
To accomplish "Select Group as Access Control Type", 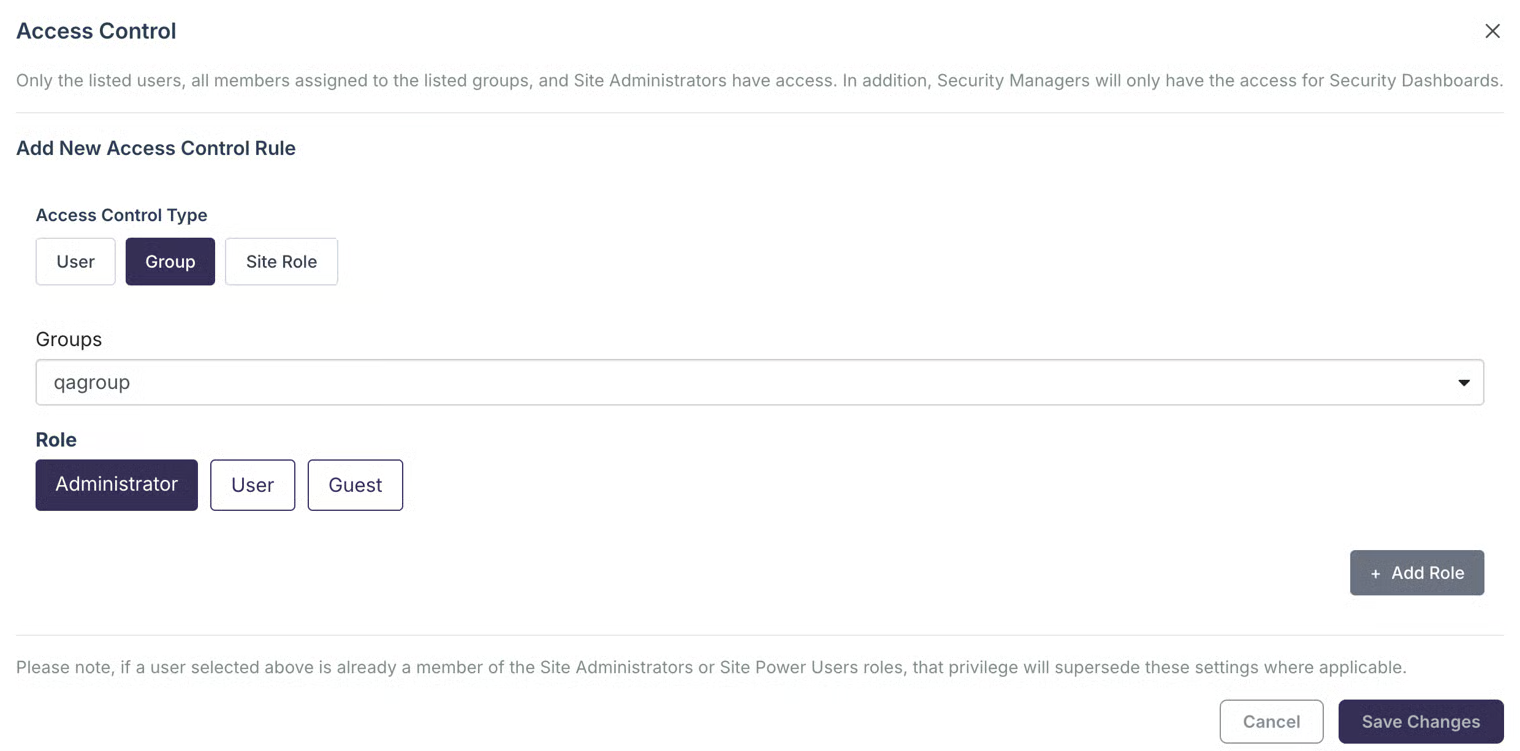I will click(x=170, y=262).
